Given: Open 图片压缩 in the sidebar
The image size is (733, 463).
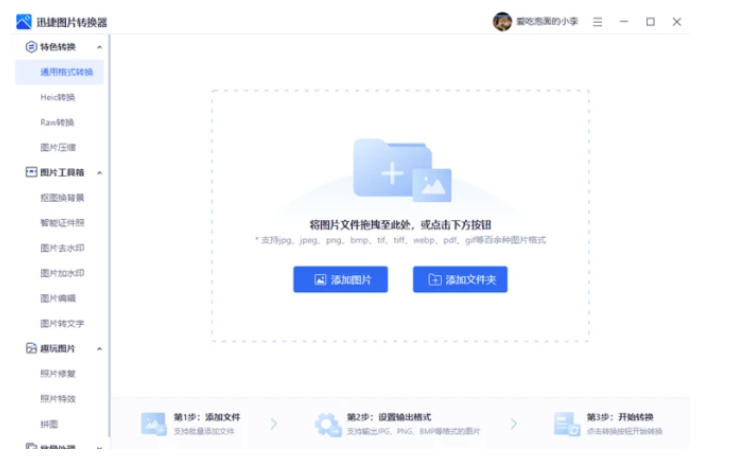Looking at the screenshot, I should [x=57, y=147].
